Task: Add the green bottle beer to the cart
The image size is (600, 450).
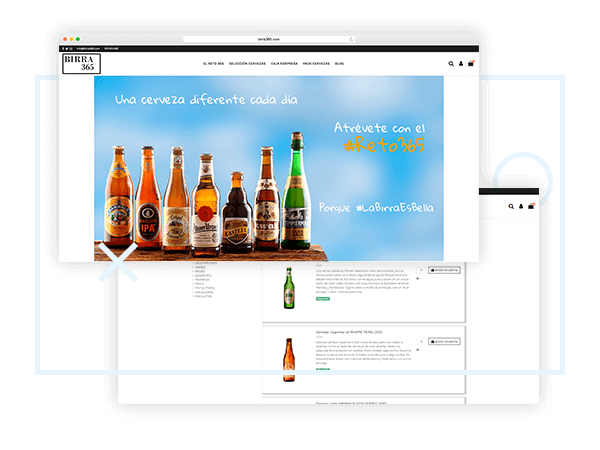Action: [x=444, y=270]
